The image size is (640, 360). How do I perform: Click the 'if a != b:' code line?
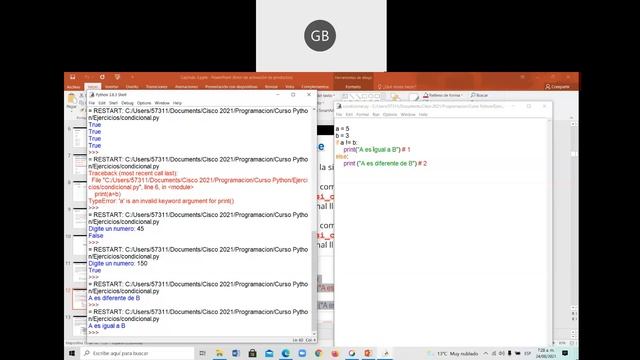pyautogui.click(x=347, y=142)
